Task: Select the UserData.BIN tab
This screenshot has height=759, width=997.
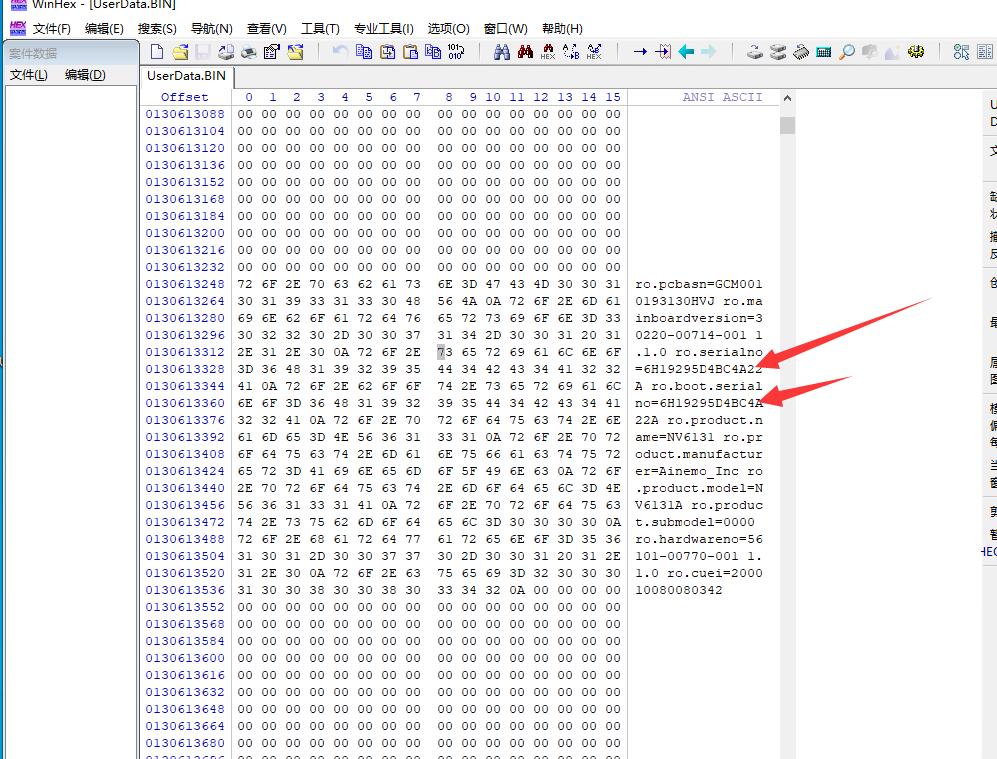Action: pos(187,76)
